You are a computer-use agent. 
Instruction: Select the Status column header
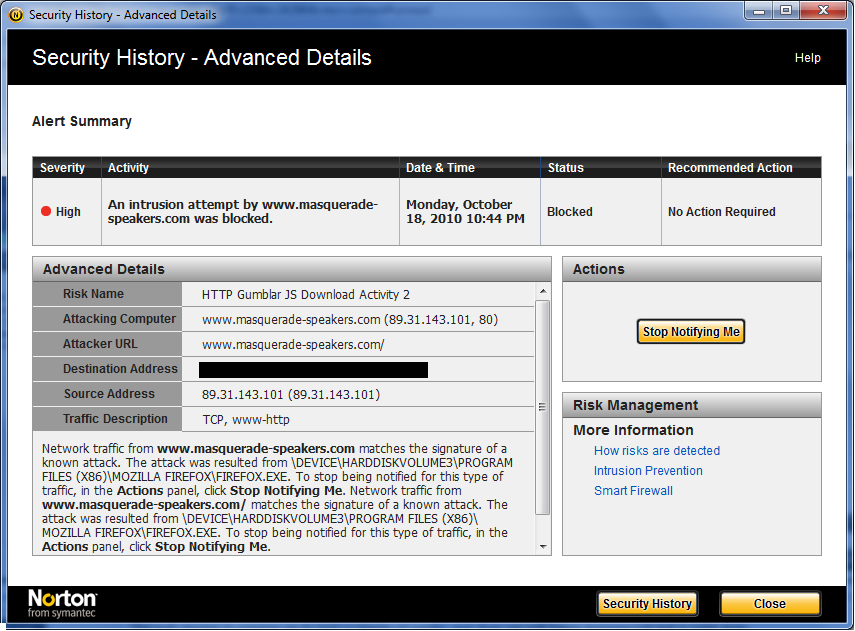tap(601, 168)
